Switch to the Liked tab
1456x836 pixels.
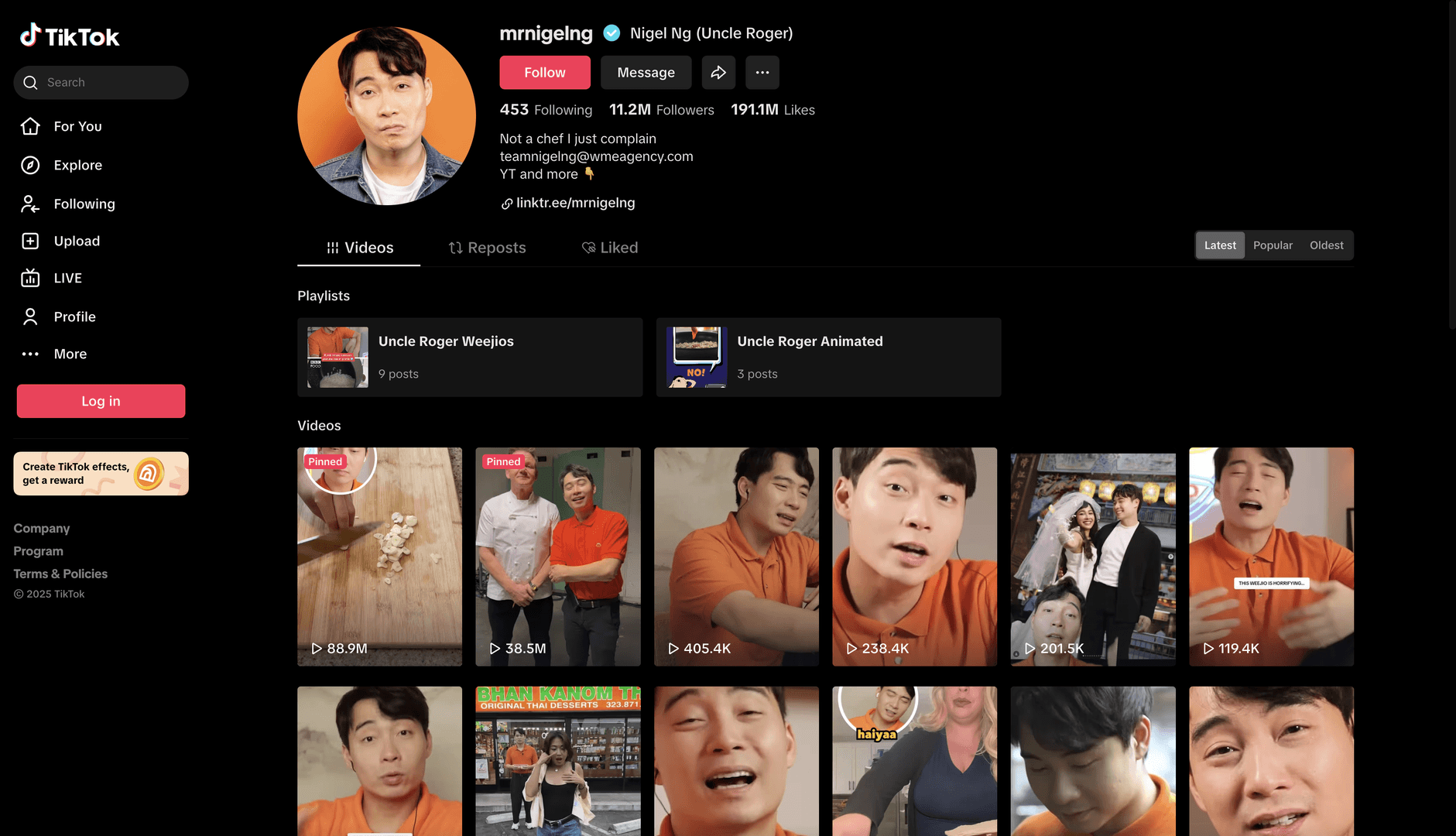click(610, 248)
